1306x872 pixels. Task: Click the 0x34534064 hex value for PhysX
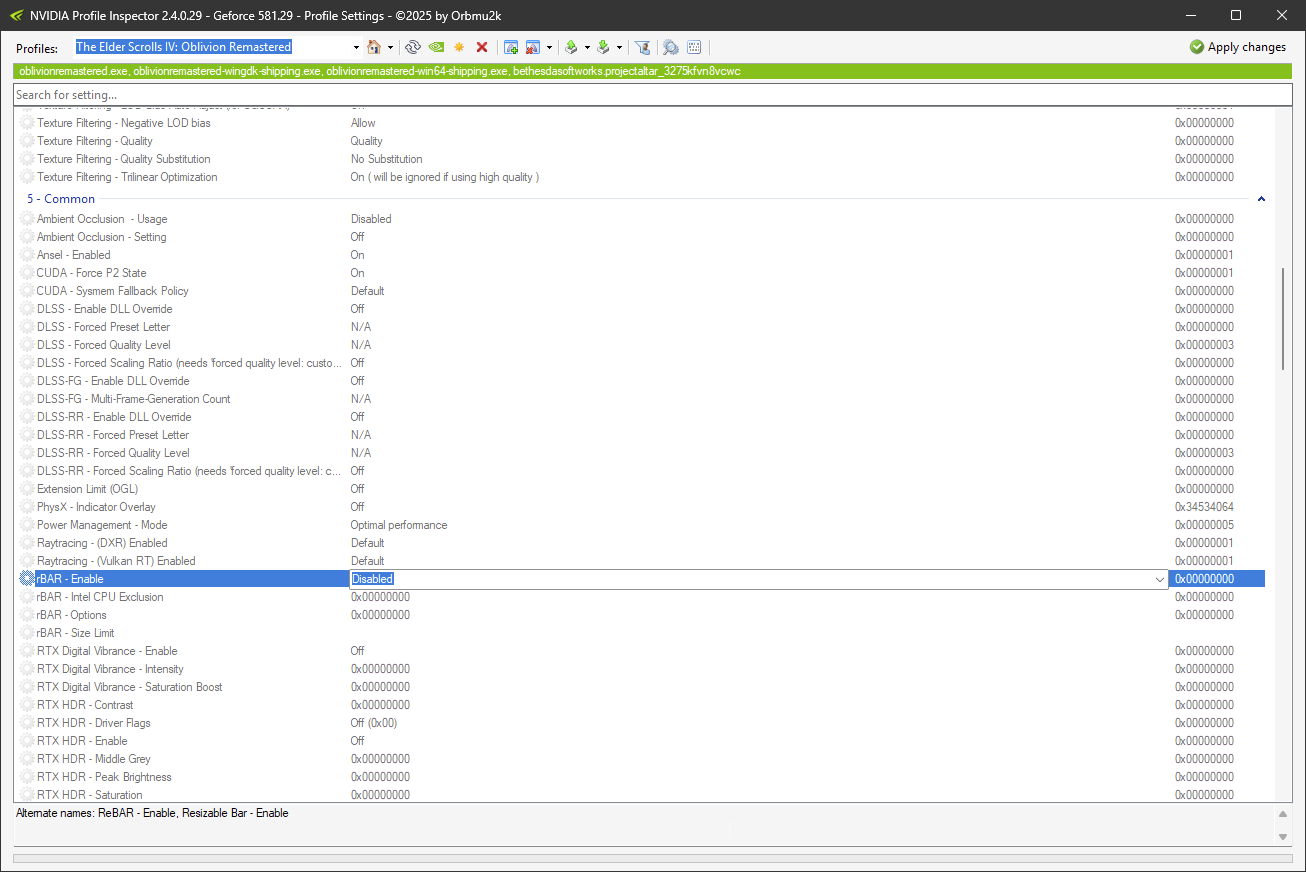pyautogui.click(x=1204, y=507)
